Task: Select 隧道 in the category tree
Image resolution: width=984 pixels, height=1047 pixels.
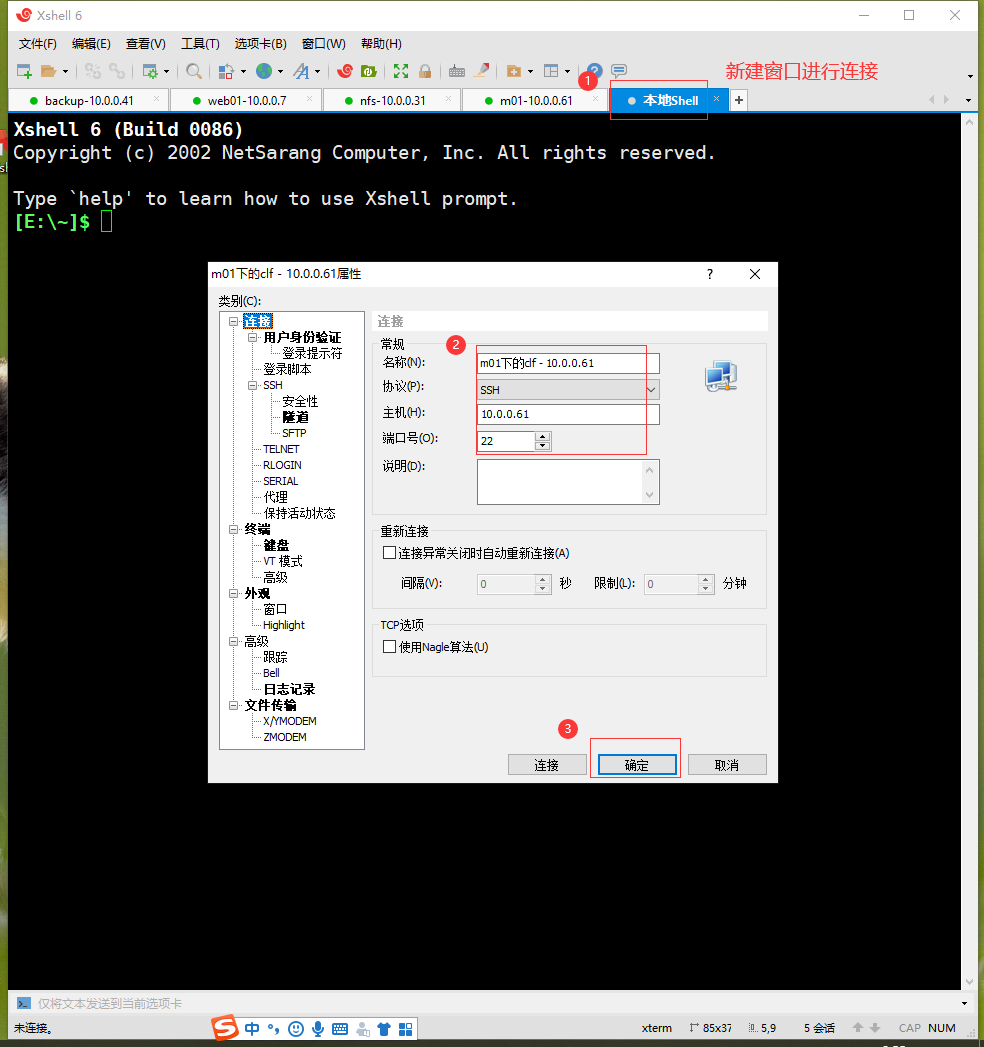Action: [295, 417]
